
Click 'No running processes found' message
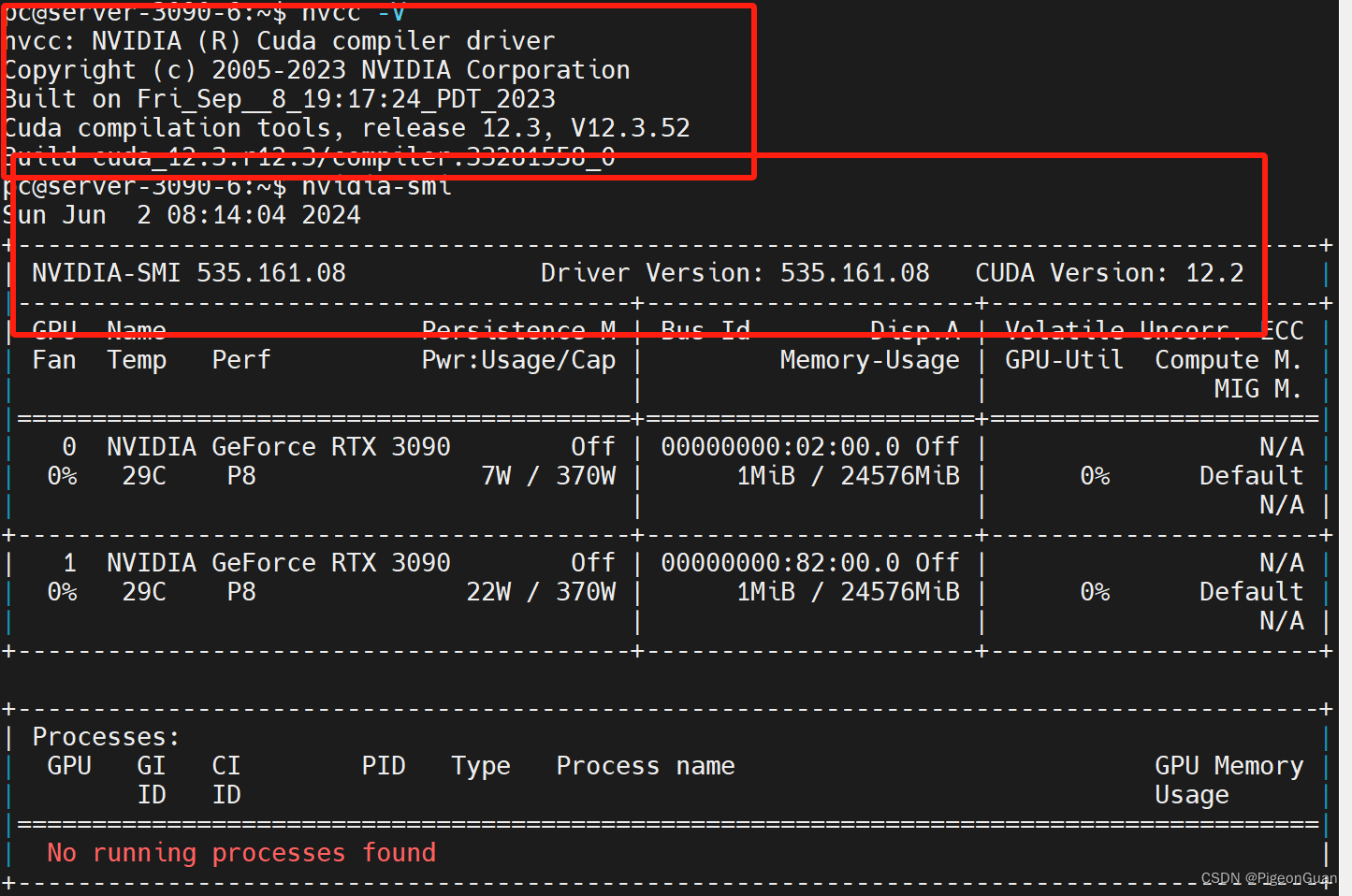coord(241,853)
